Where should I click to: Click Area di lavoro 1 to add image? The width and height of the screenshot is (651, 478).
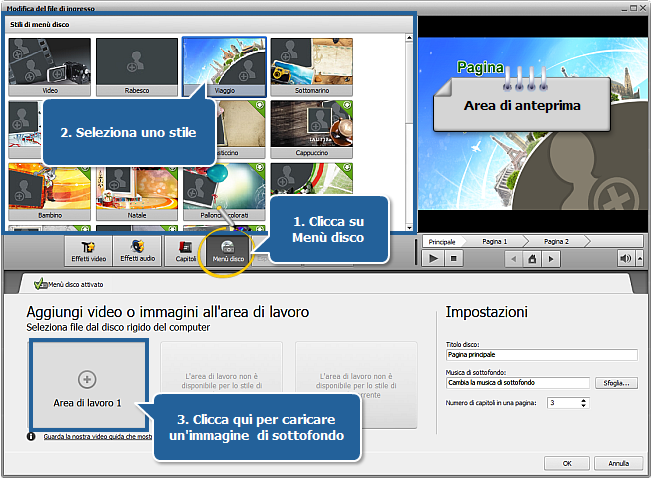(88, 384)
